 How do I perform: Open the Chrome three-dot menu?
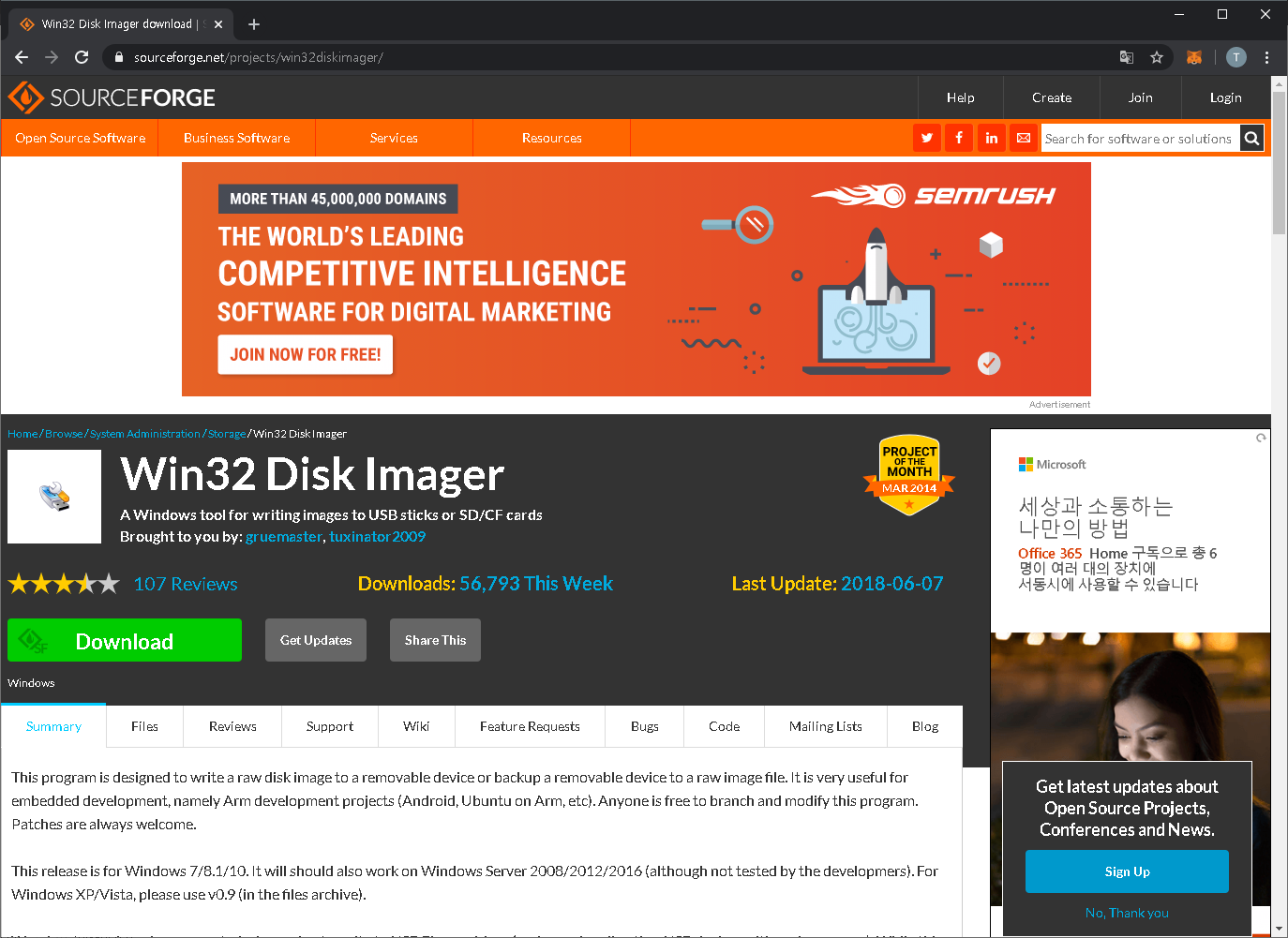point(1266,57)
